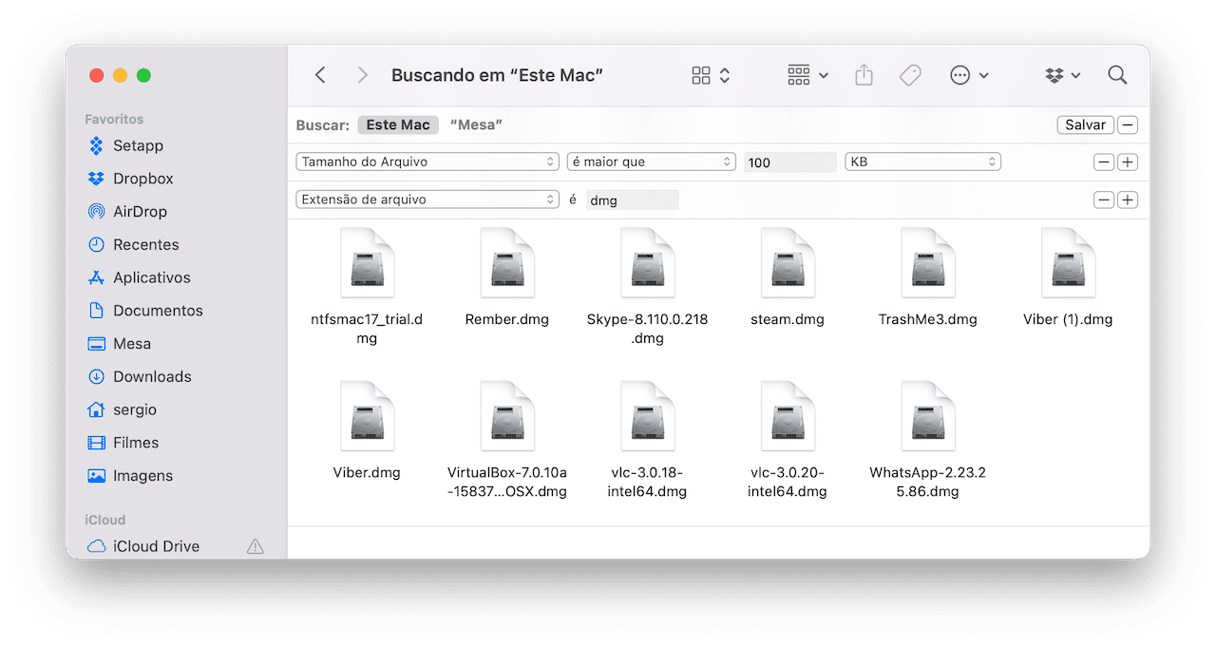Select the Viber.dmg file icon
The width and height of the screenshot is (1216, 646).
(x=367, y=416)
